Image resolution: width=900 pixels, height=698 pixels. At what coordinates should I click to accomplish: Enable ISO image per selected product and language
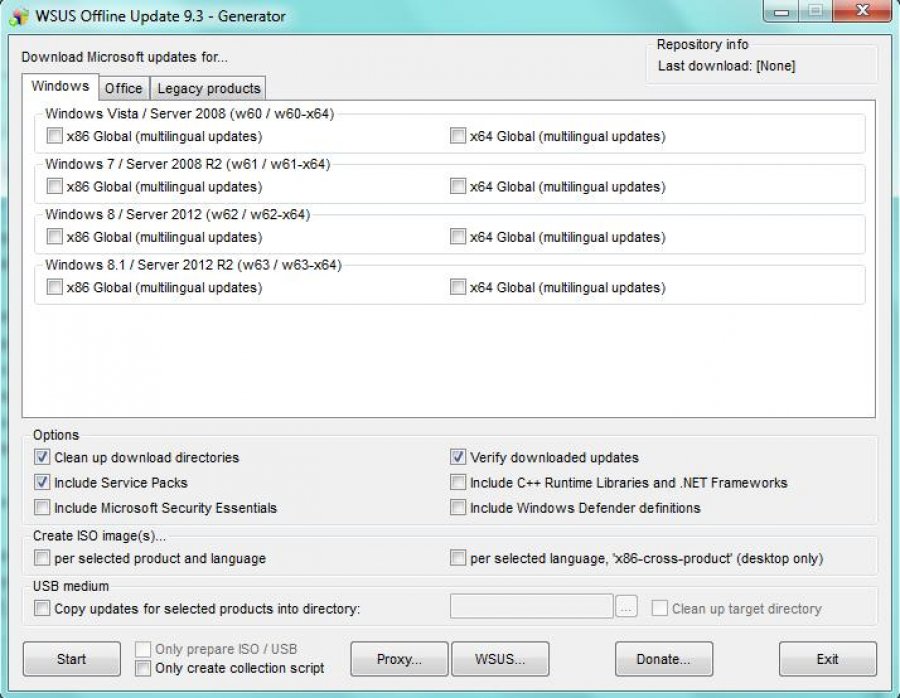(x=42, y=558)
